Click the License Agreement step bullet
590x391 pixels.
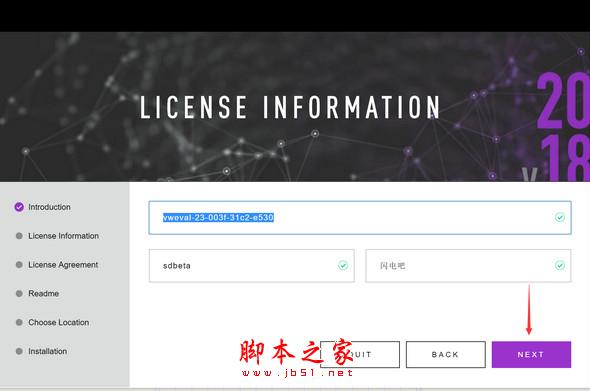[x=19, y=265]
